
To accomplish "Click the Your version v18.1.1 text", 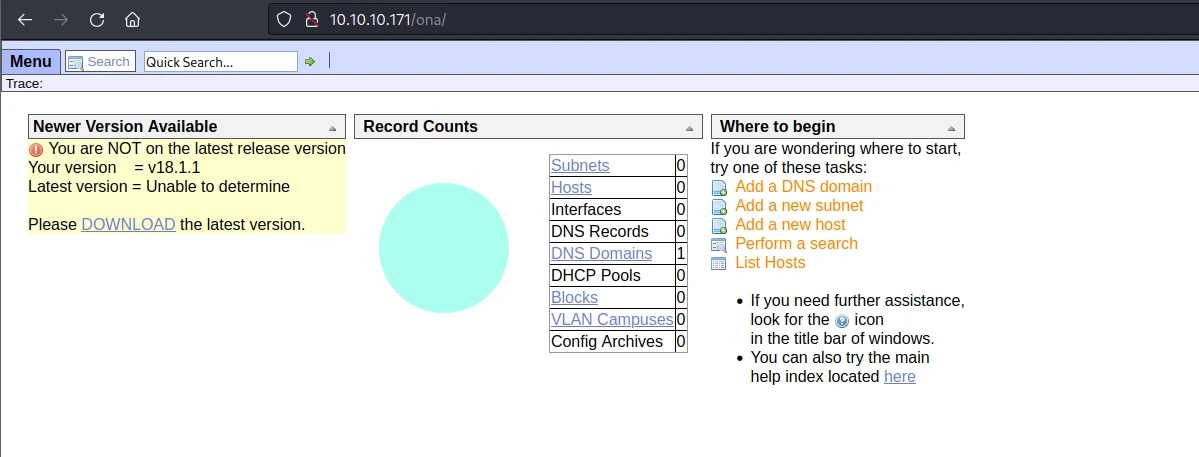I will (114, 167).
